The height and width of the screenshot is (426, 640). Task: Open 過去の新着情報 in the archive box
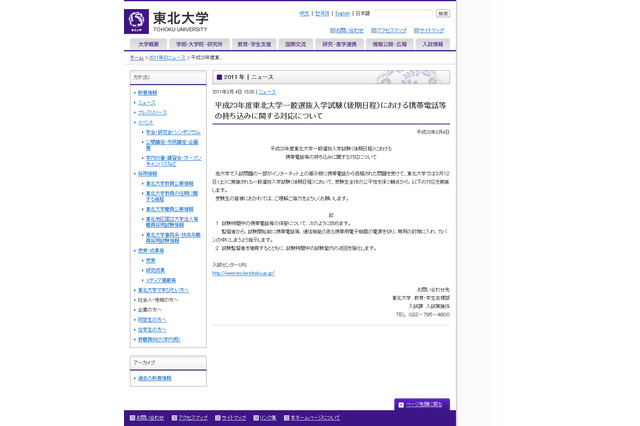[155, 378]
